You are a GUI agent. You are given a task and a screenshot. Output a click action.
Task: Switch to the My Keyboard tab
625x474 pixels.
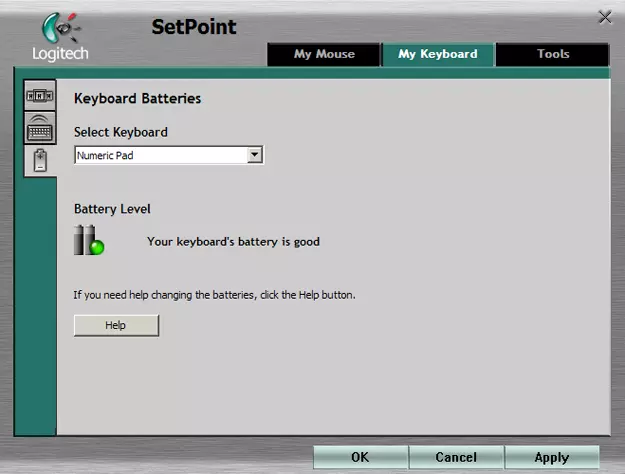pos(438,54)
